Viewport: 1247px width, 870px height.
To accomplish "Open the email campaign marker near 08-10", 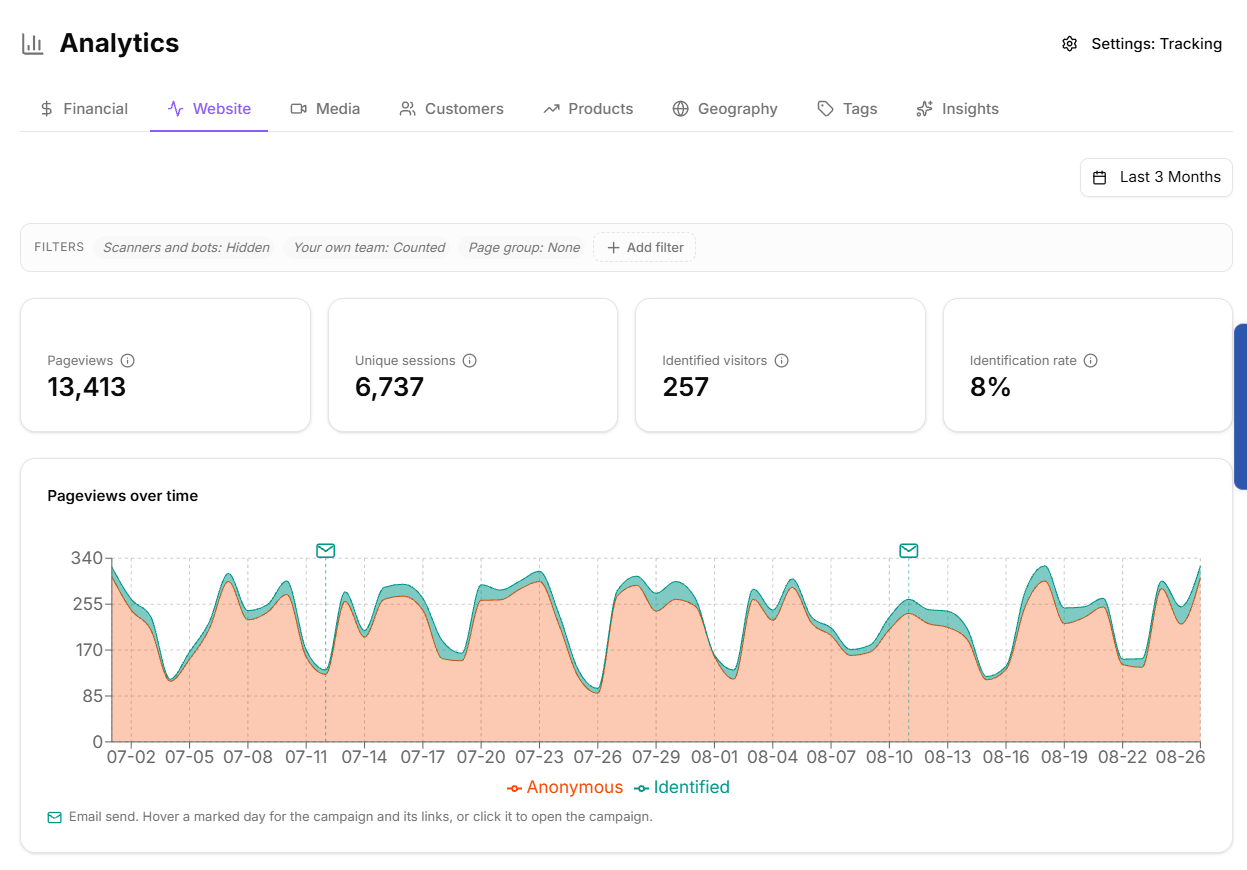I will [908, 550].
